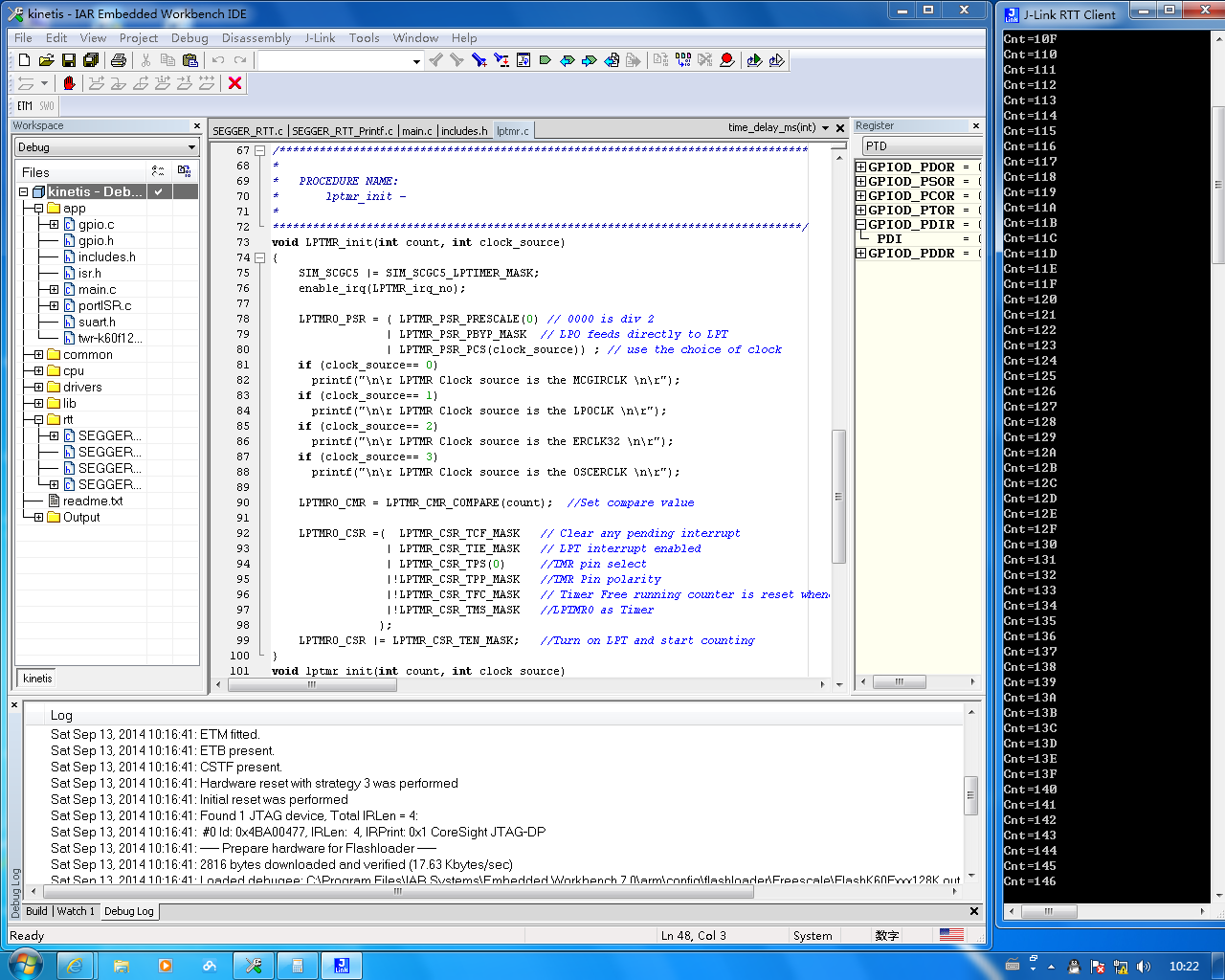1225x980 pixels.
Task: Open the J-Link menu
Action: tap(320, 38)
